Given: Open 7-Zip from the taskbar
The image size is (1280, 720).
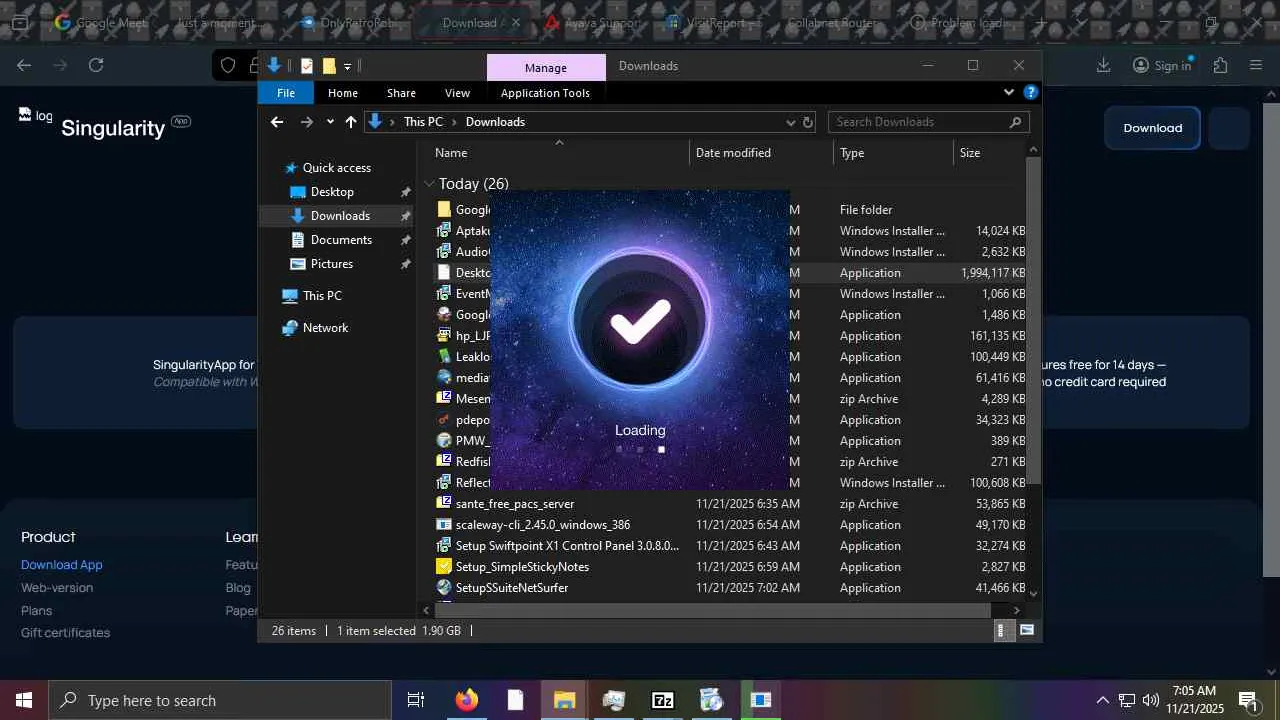Looking at the screenshot, I should (x=663, y=700).
